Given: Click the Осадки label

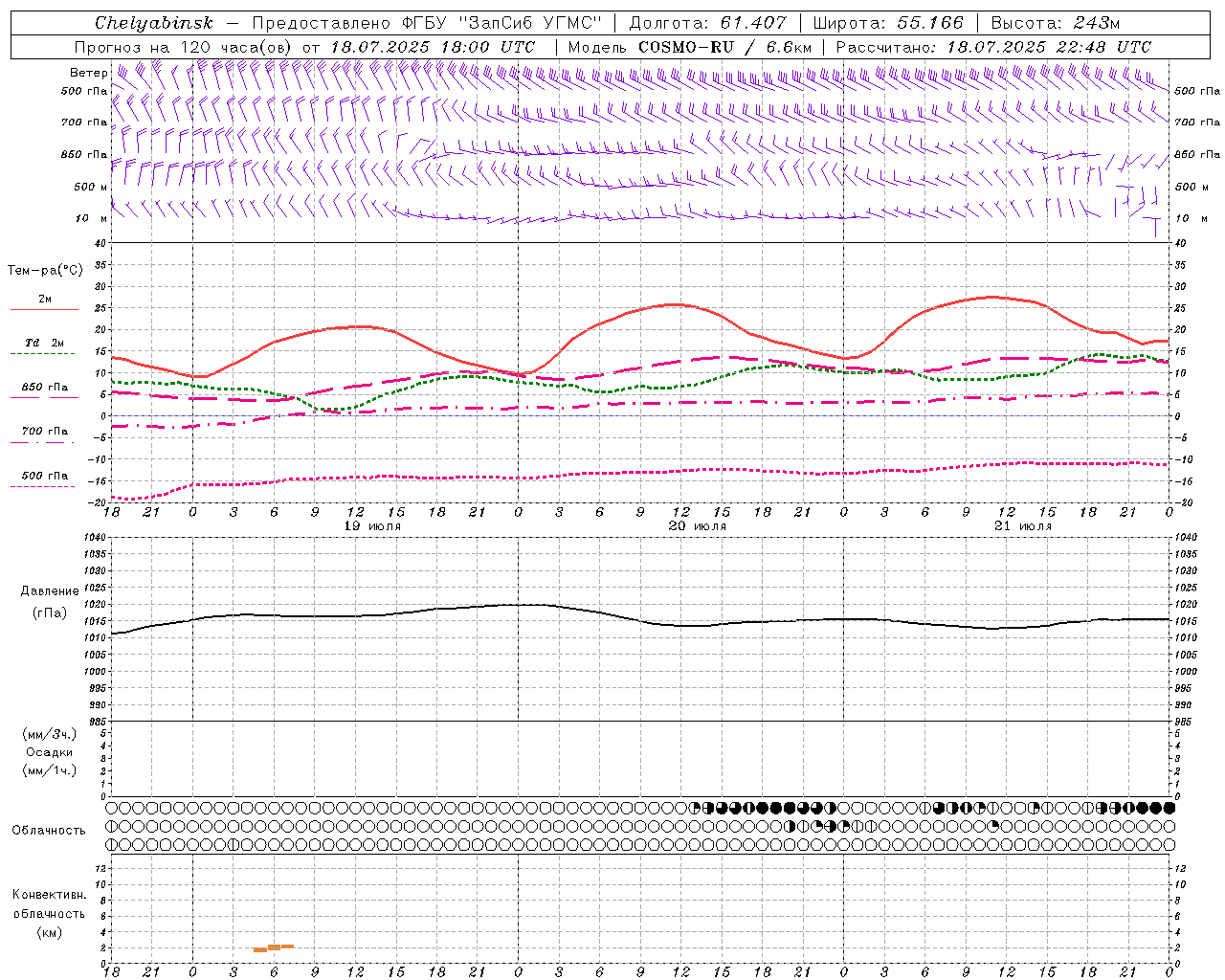Looking at the screenshot, I should pos(49,752).
